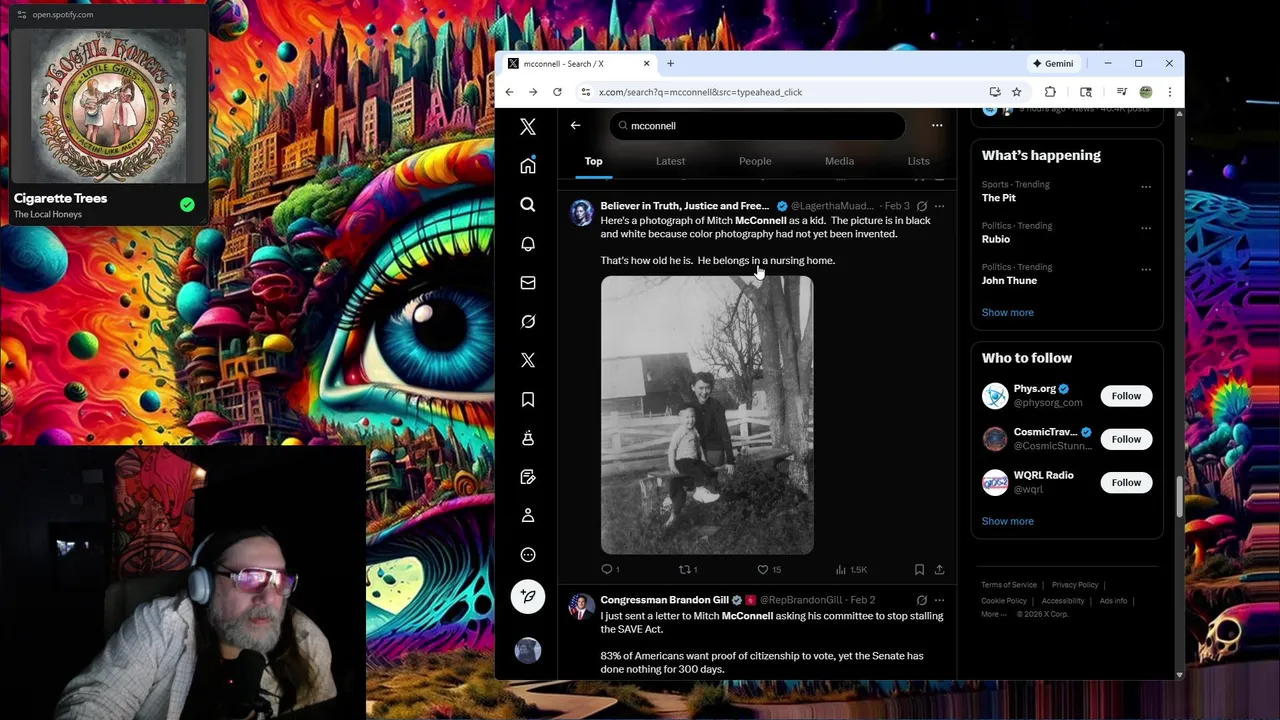
Task: Open options for The Pit trend
Action: pyautogui.click(x=1146, y=187)
